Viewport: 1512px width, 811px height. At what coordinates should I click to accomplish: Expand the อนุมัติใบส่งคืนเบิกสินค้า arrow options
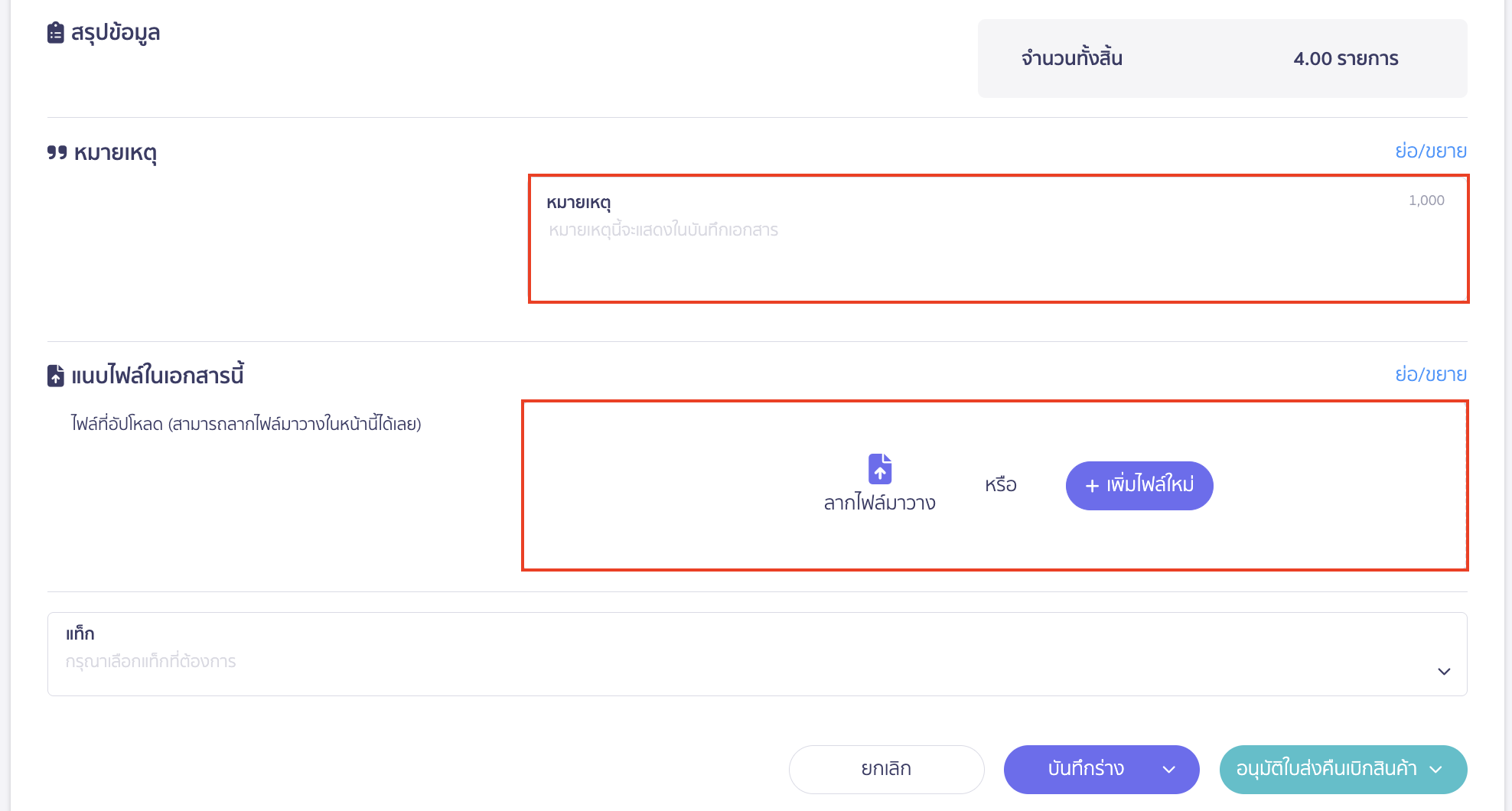1436,770
